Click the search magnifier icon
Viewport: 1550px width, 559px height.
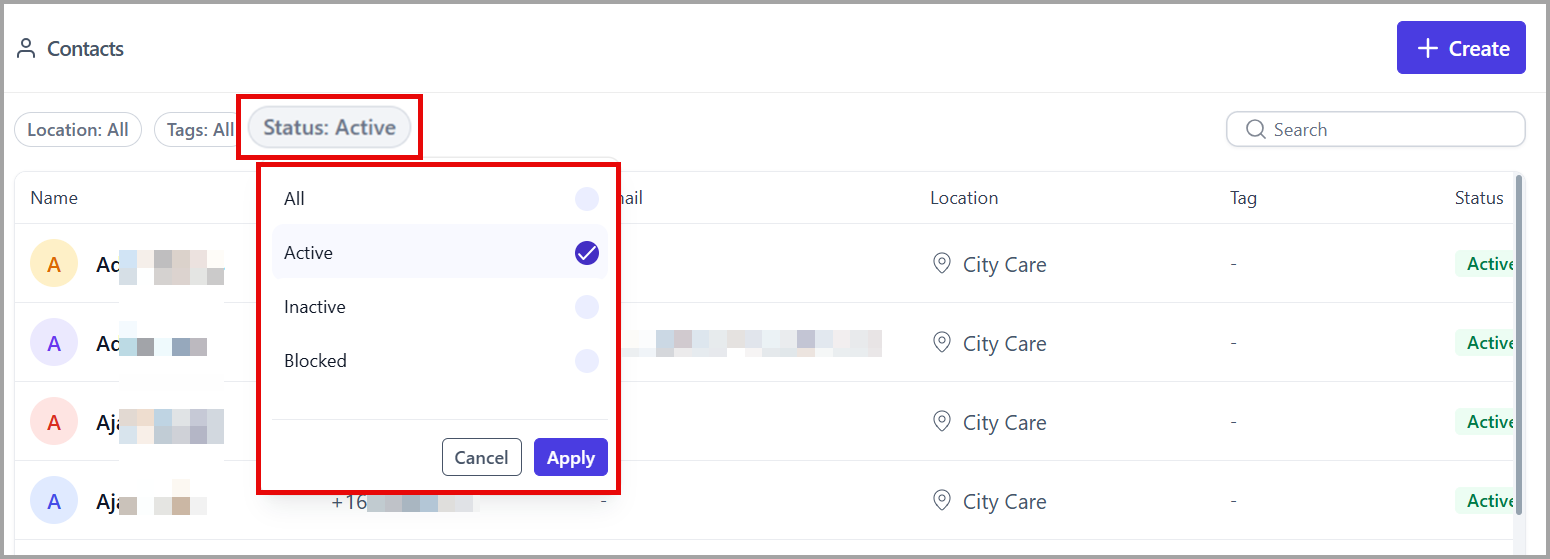point(1256,129)
